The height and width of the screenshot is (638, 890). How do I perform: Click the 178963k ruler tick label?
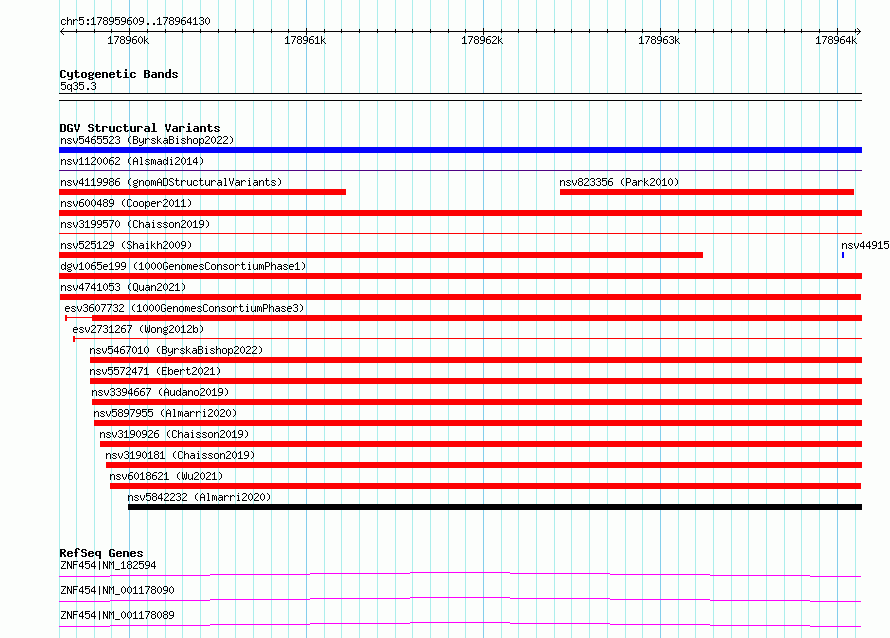[660, 40]
